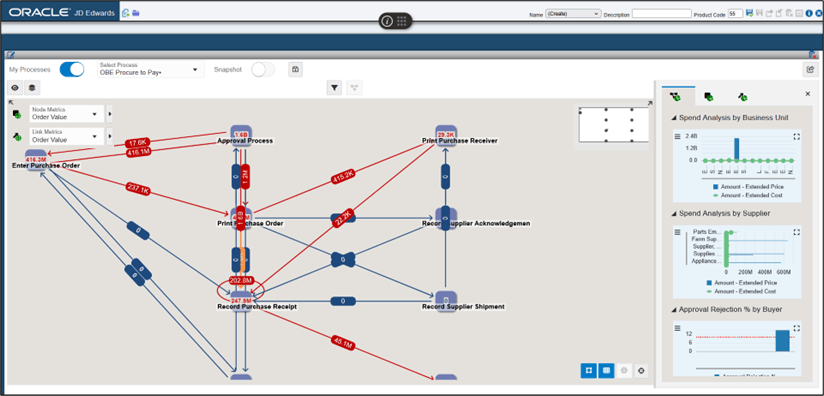Collapse Spend Analysis by Business Unit section
Screen dimensions: 824x396
pos(675,118)
